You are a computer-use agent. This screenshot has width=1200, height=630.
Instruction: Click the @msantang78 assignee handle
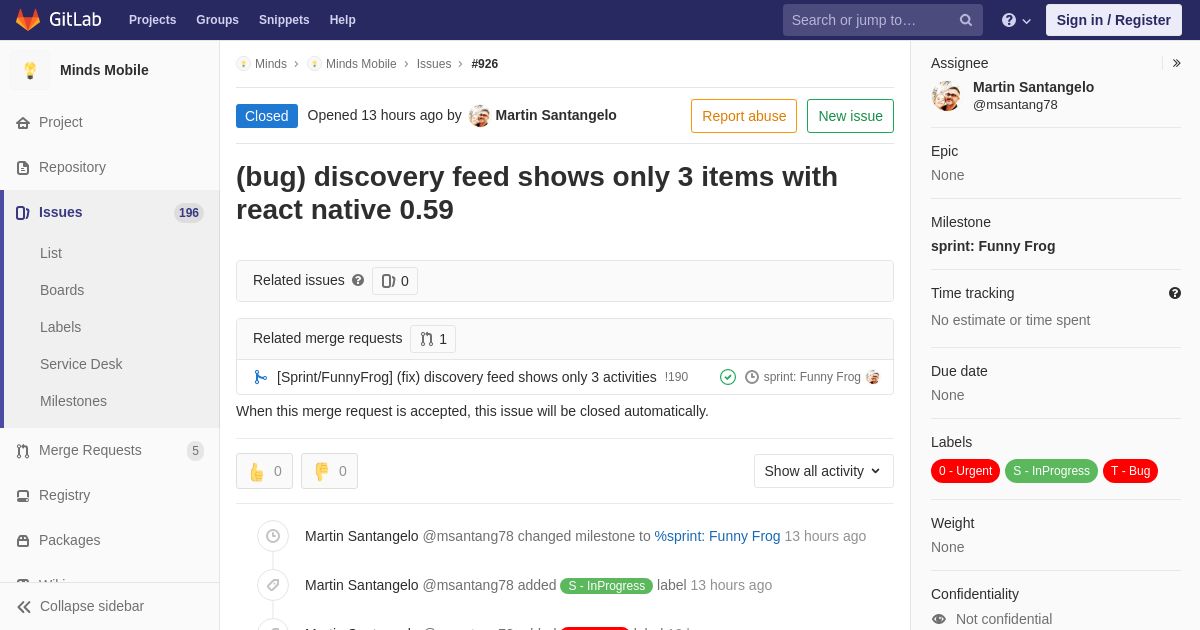click(1015, 104)
